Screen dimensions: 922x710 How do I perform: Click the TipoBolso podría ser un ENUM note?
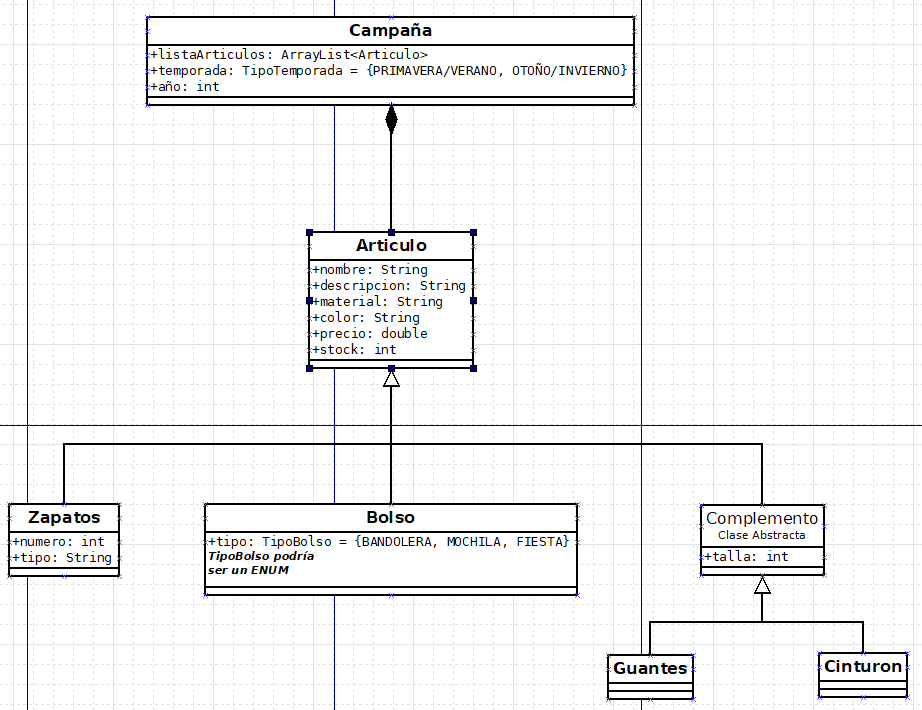tap(261, 563)
